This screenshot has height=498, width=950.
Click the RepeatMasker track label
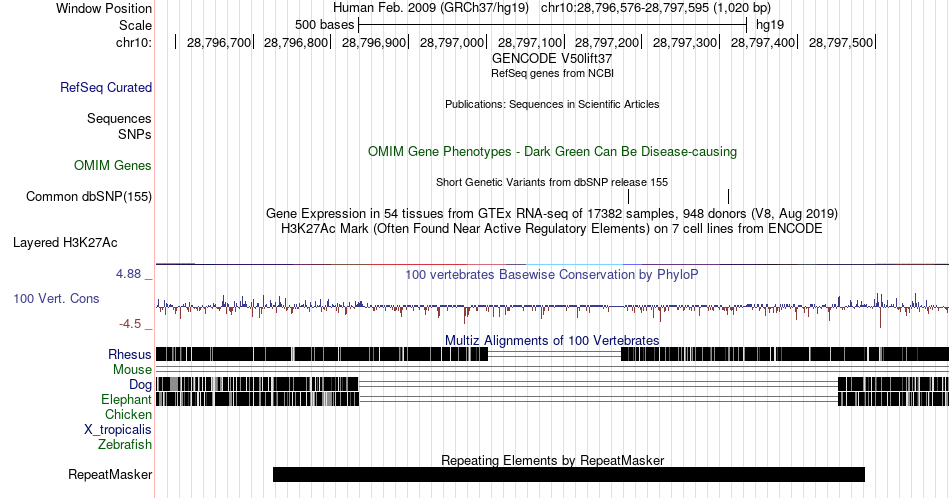coord(110,474)
